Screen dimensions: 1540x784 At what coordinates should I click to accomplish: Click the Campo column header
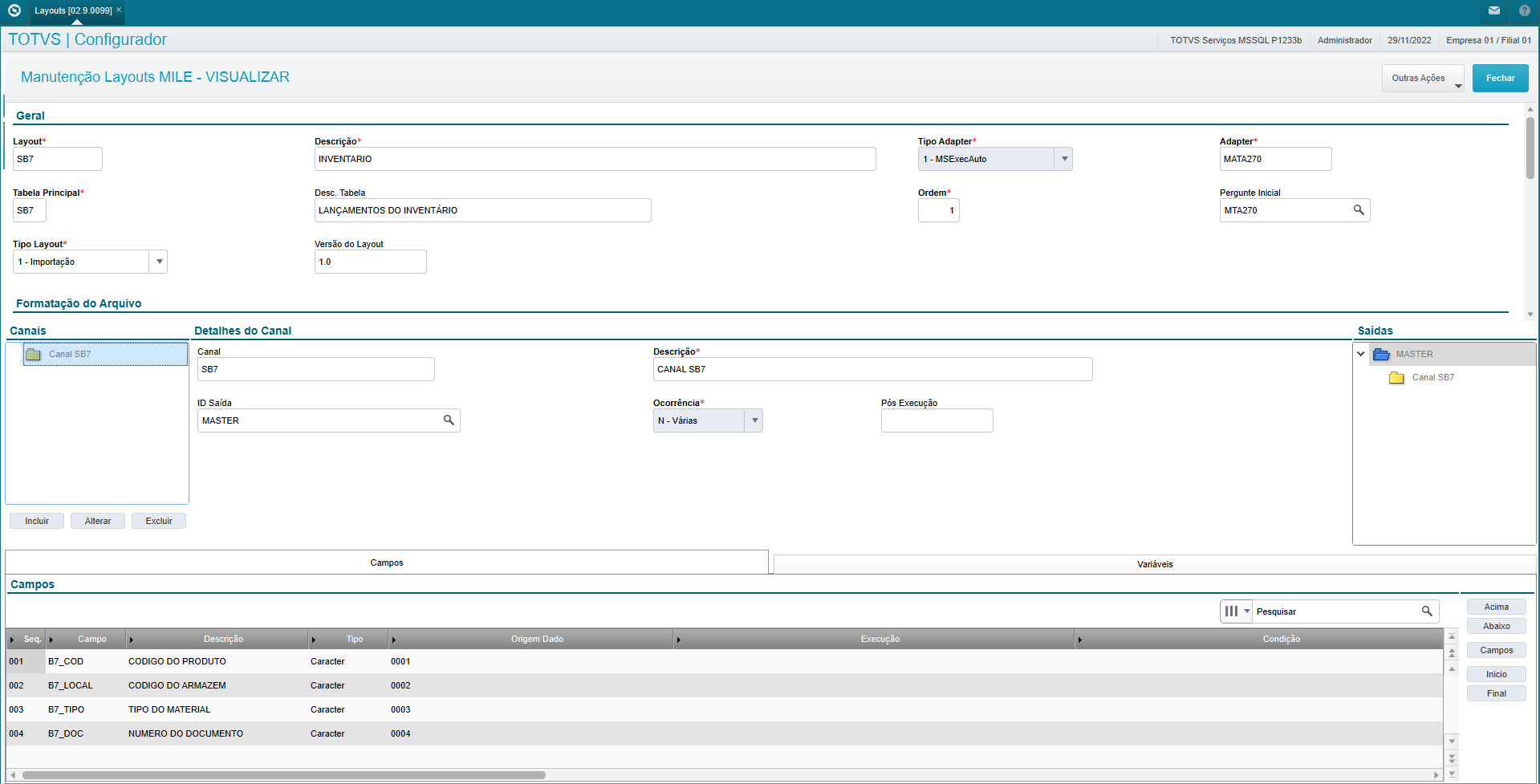pos(86,640)
